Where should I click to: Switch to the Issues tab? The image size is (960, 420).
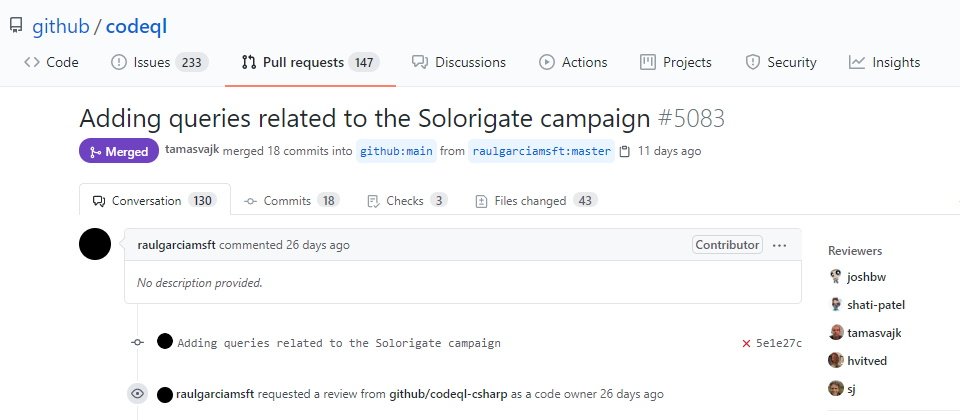coord(160,62)
